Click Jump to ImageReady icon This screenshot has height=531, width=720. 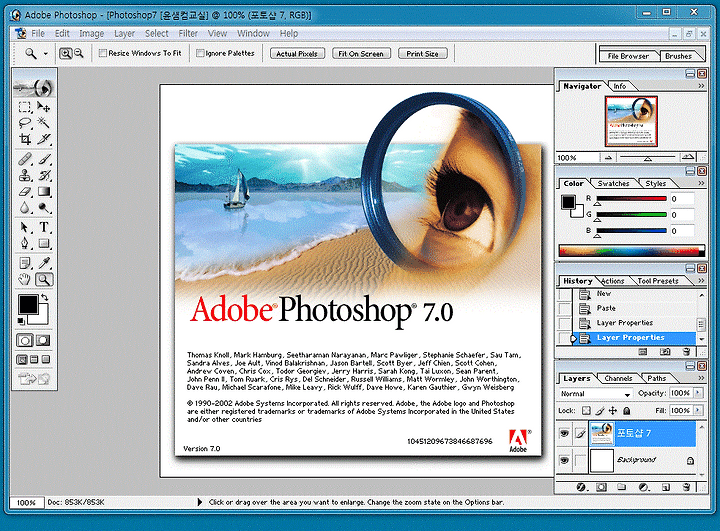click(34, 379)
